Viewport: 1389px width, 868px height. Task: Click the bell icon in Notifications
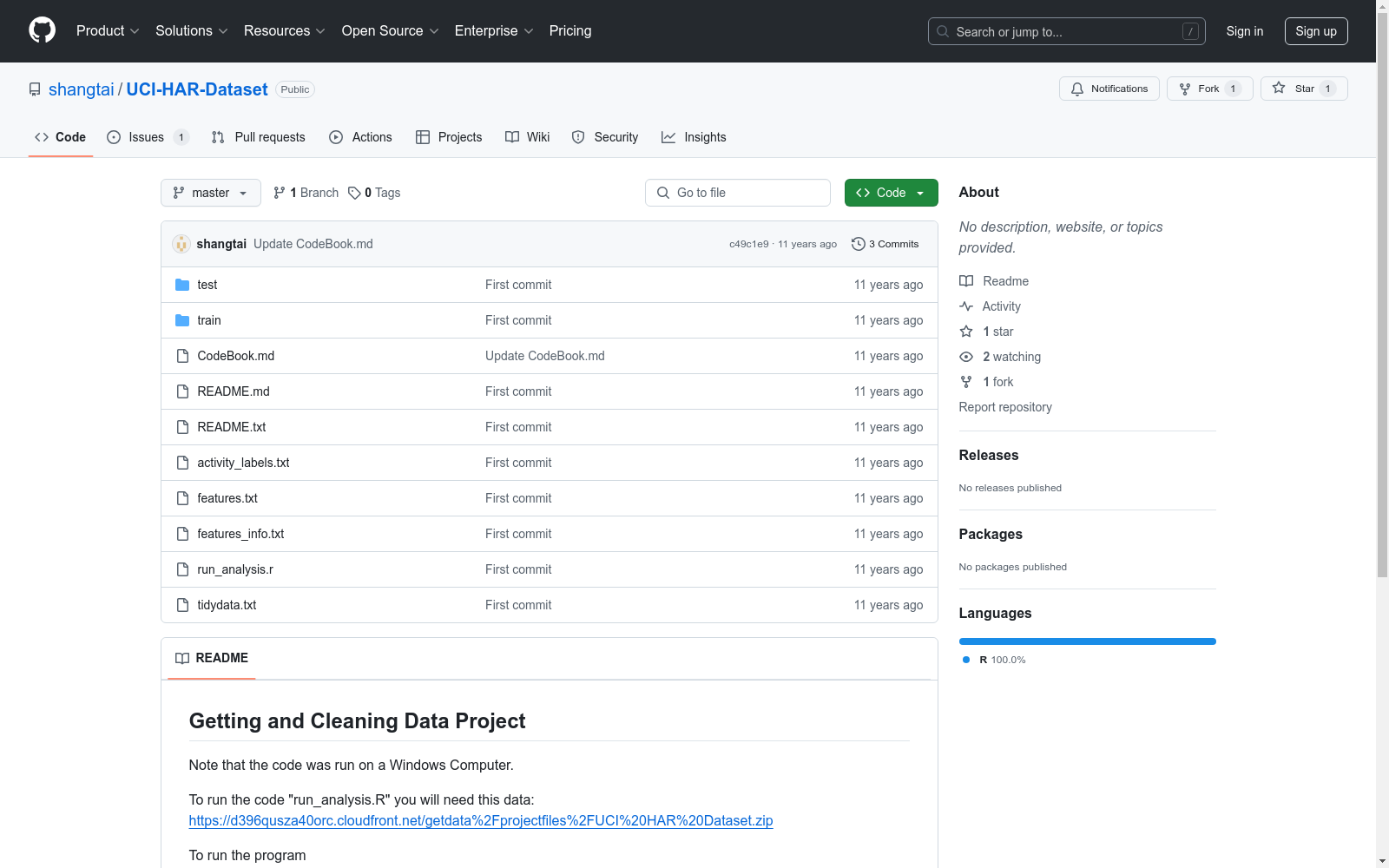(1077, 89)
